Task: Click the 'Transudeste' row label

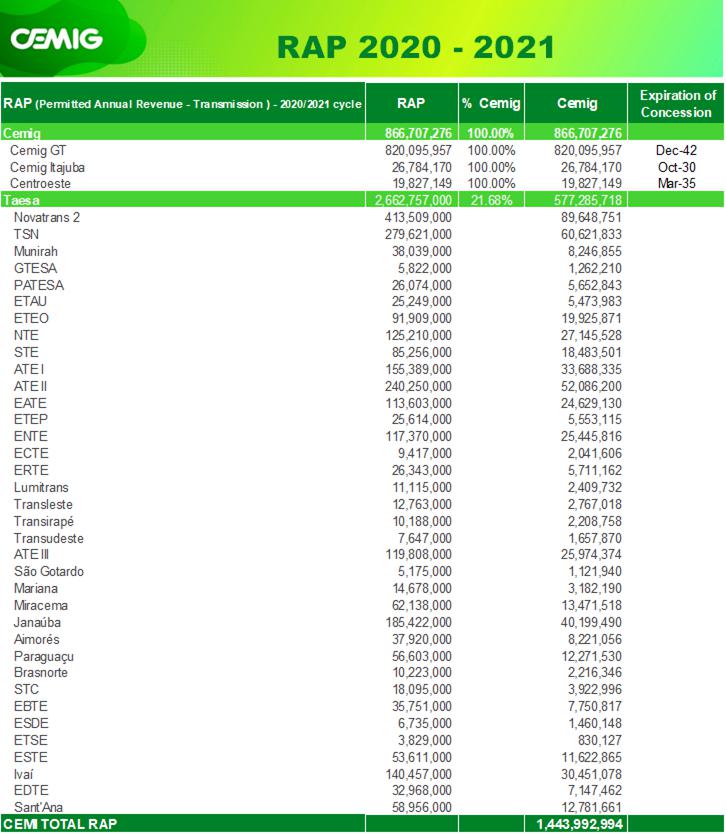Action: pos(49,539)
